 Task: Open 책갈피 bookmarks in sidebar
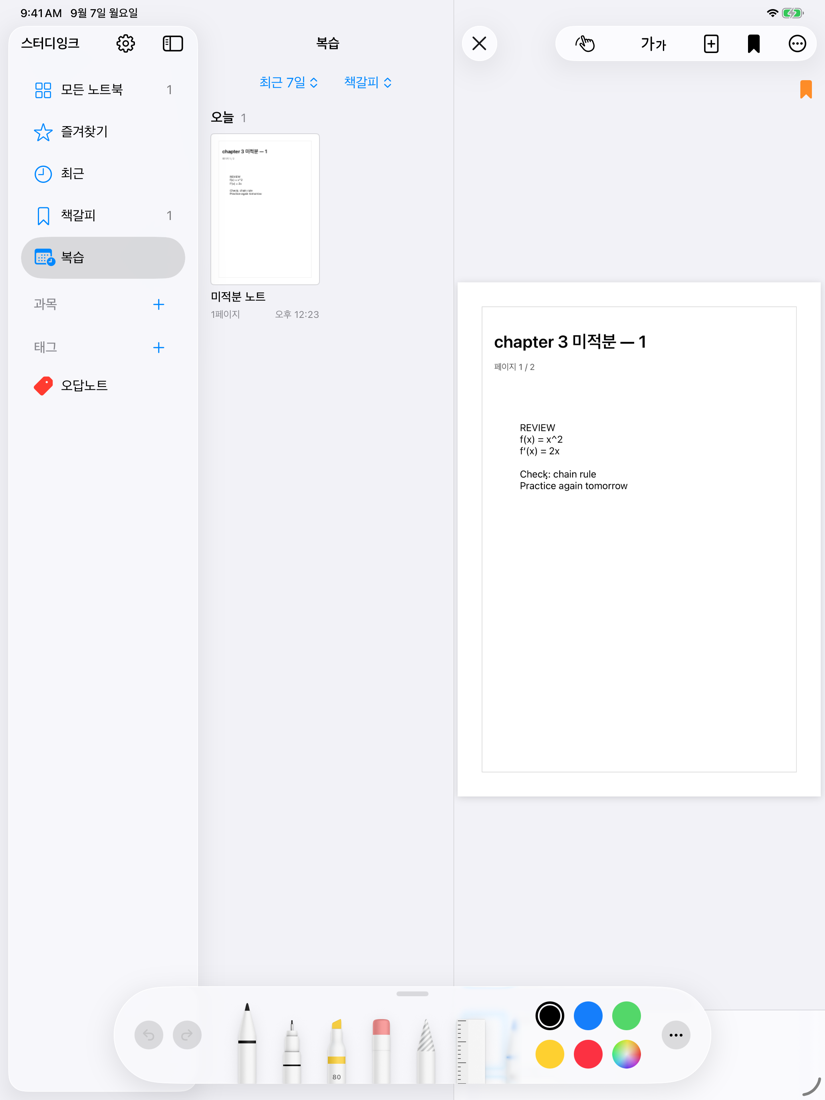pos(103,215)
